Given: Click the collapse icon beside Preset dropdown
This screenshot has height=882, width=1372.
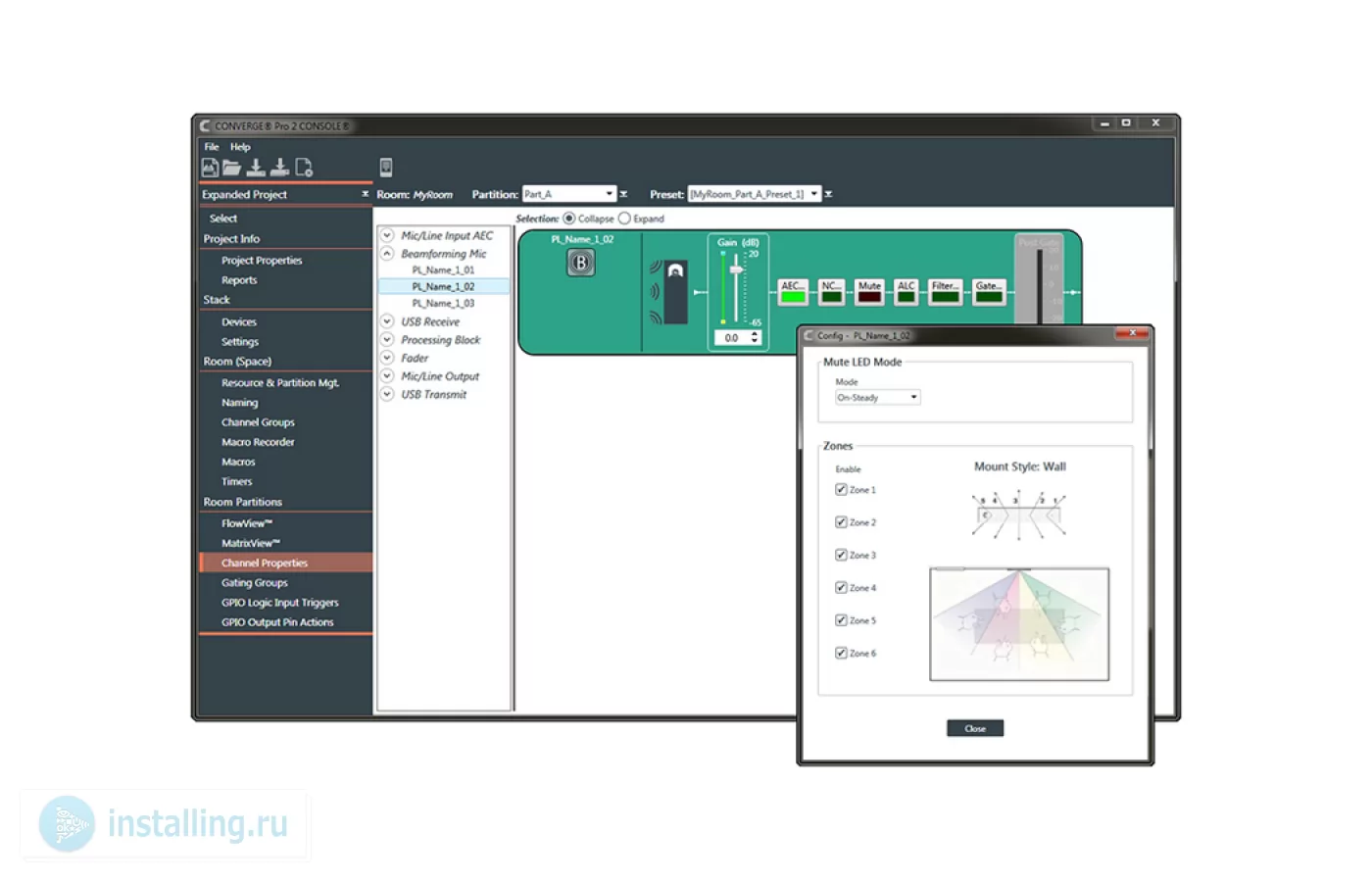Looking at the screenshot, I should (x=828, y=194).
